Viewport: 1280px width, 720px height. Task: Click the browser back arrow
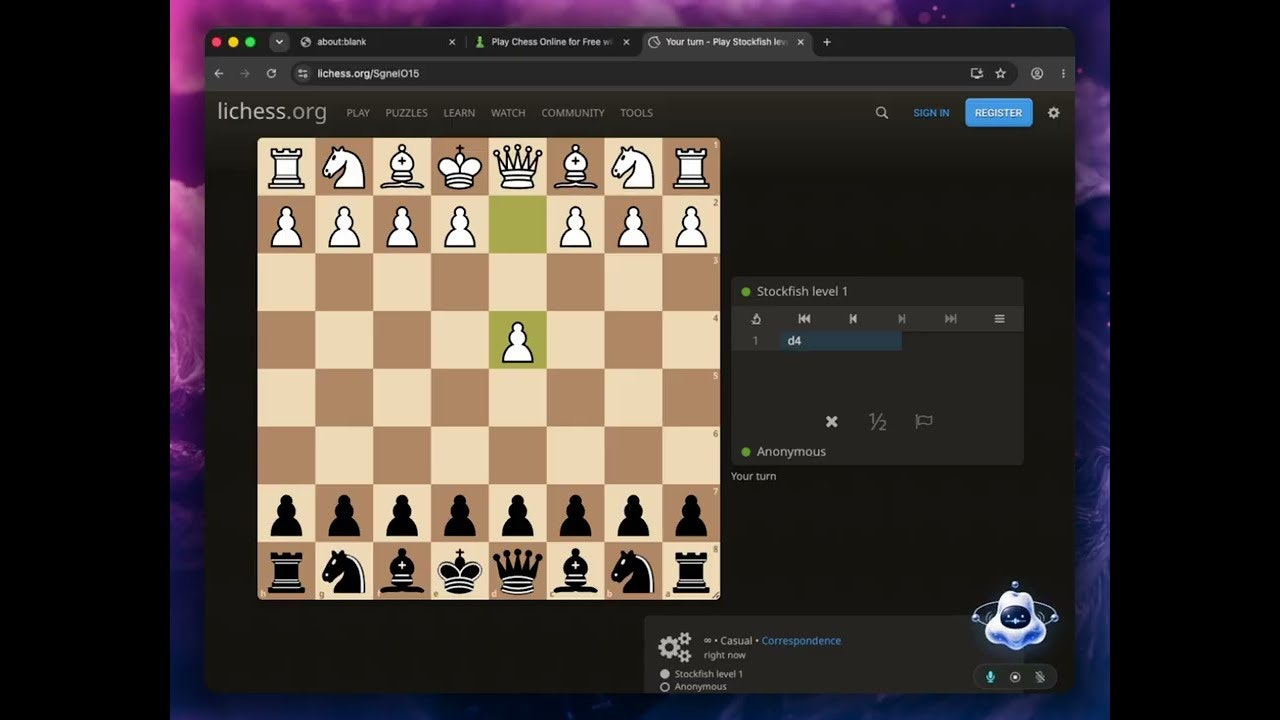pos(219,73)
